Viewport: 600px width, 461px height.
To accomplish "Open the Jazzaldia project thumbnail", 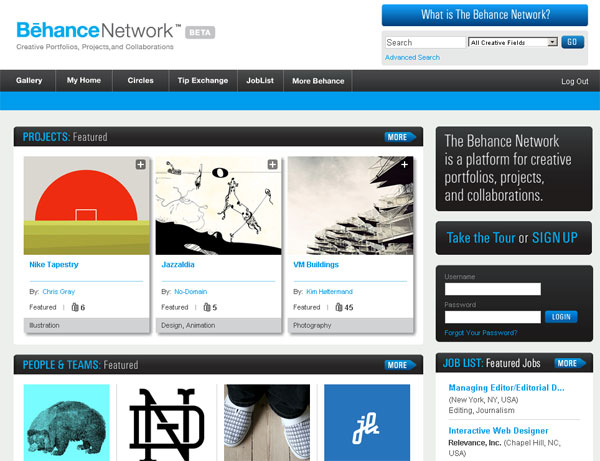I will pyautogui.click(x=218, y=205).
